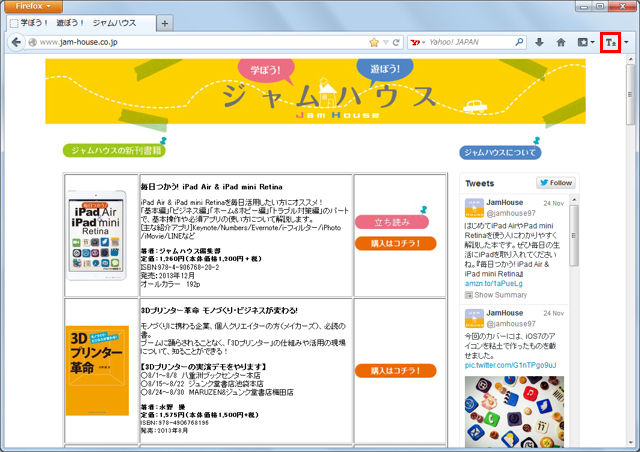Click the 遊ぼう! speech bubble
This screenshot has height=452, width=640.
[x=384, y=69]
